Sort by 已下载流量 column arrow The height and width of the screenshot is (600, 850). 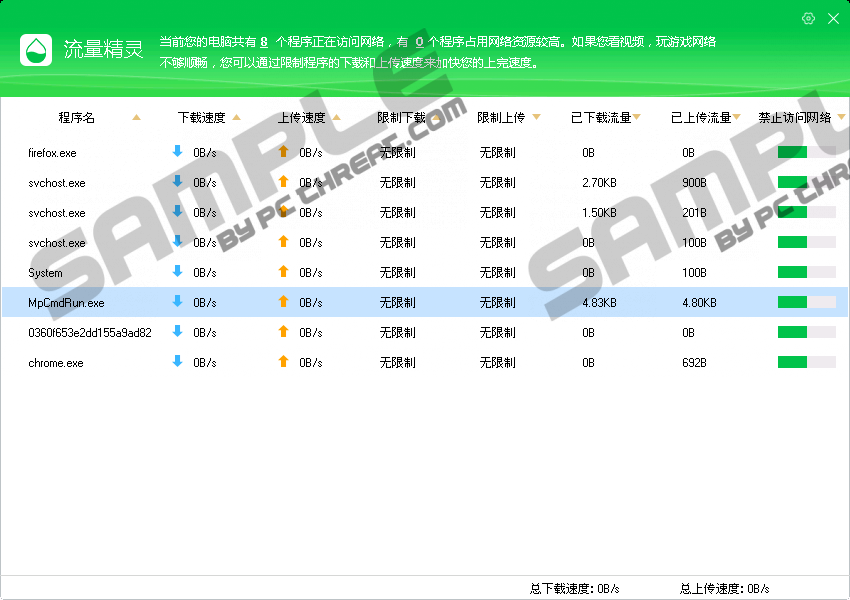pyautogui.click(x=637, y=118)
